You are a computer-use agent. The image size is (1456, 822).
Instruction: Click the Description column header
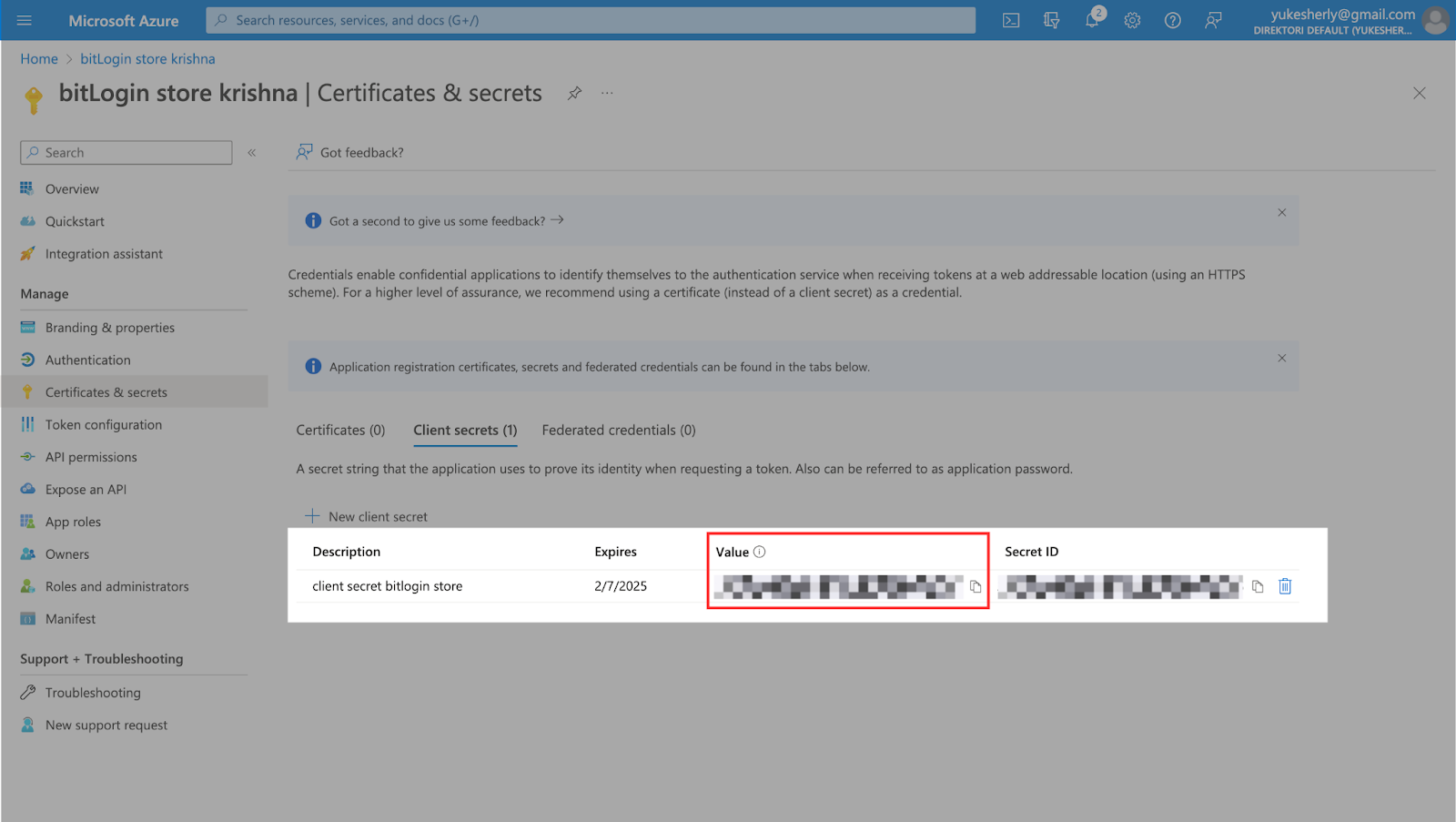click(347, 552)
